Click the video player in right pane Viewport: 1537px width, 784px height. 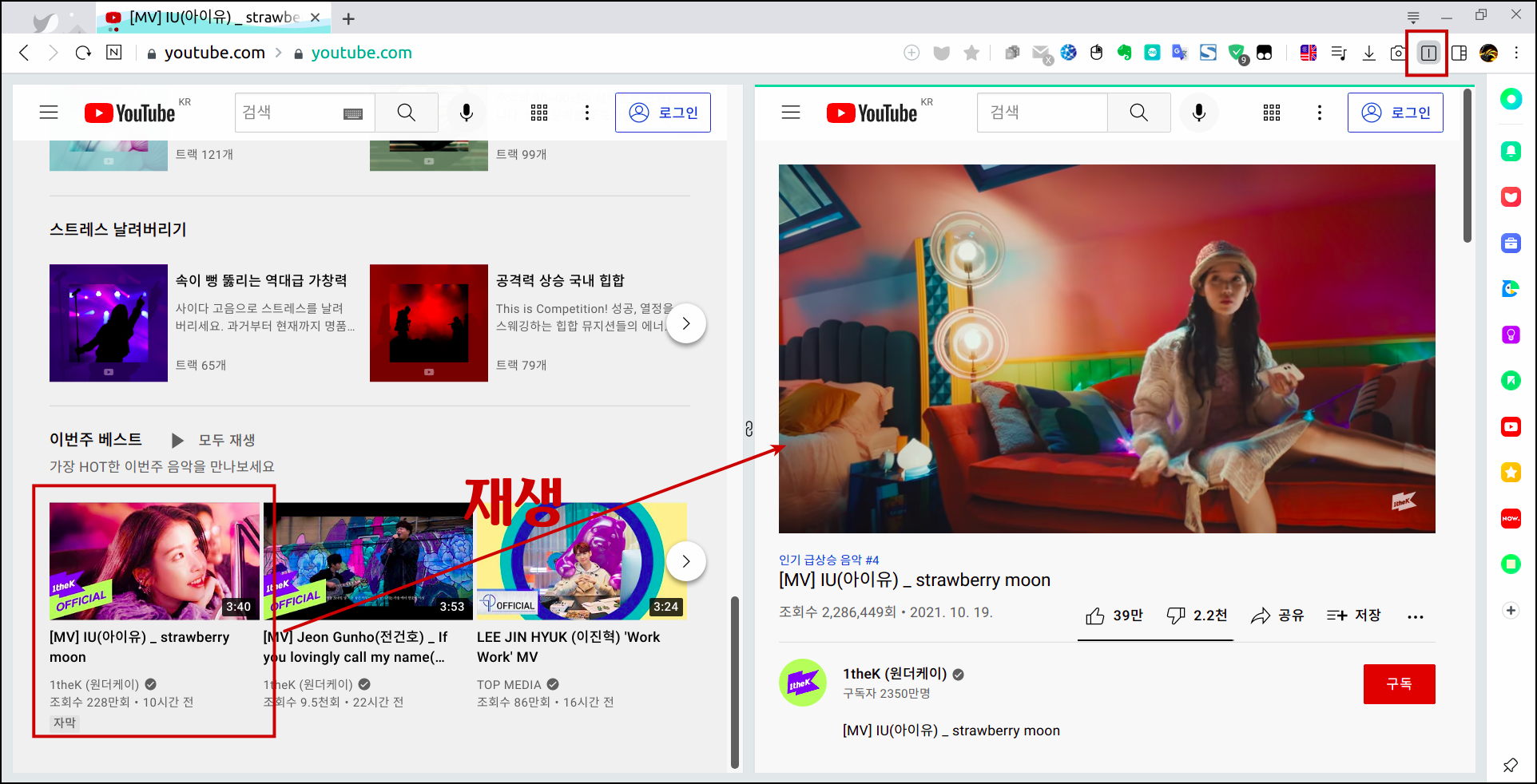(x=1107, y=349)
